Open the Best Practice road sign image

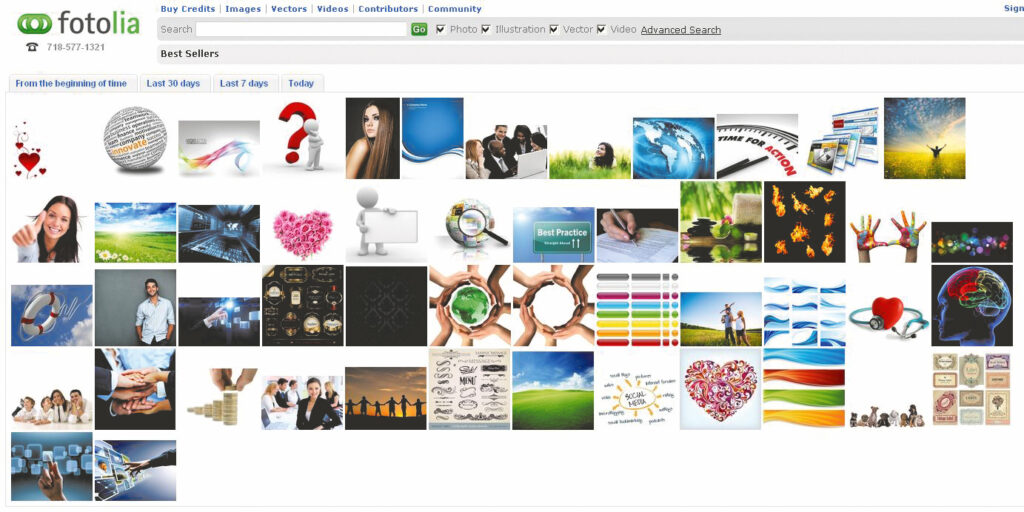point(553,236)
